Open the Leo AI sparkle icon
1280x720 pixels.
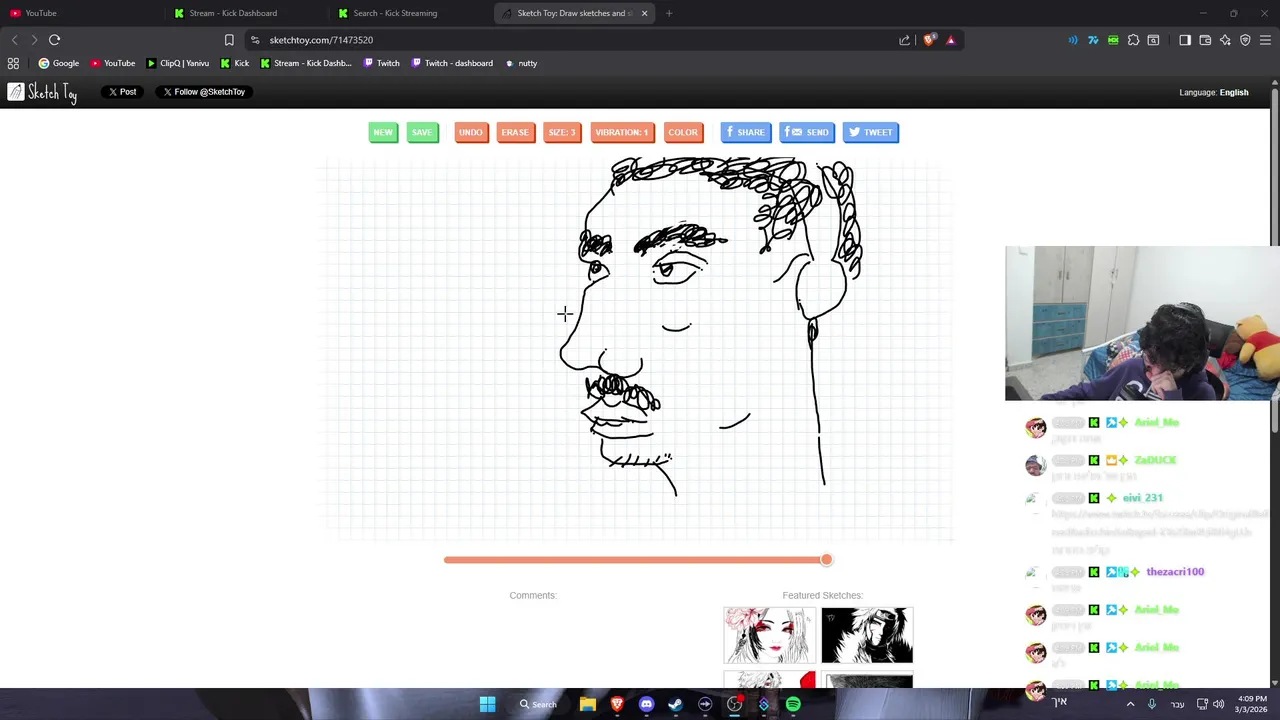[1225, 40]
